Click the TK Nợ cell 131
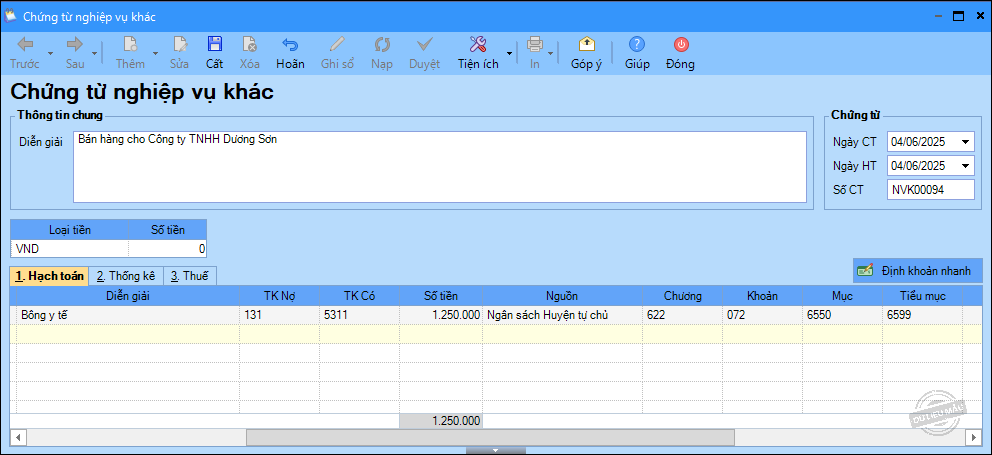The width and height of the screenshot is (992, 455). point(280,315)
